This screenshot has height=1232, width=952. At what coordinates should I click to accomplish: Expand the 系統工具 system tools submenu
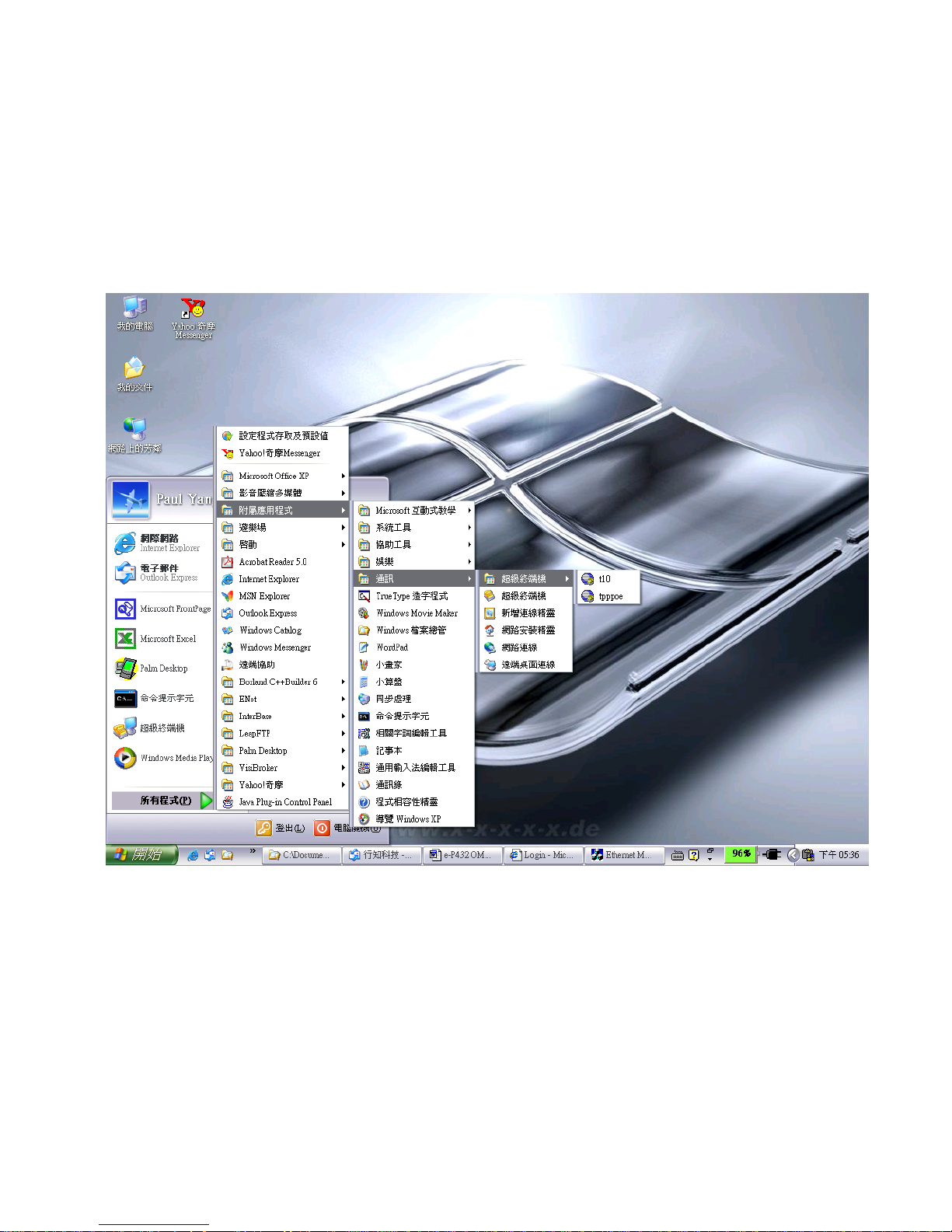pos(414,528)
